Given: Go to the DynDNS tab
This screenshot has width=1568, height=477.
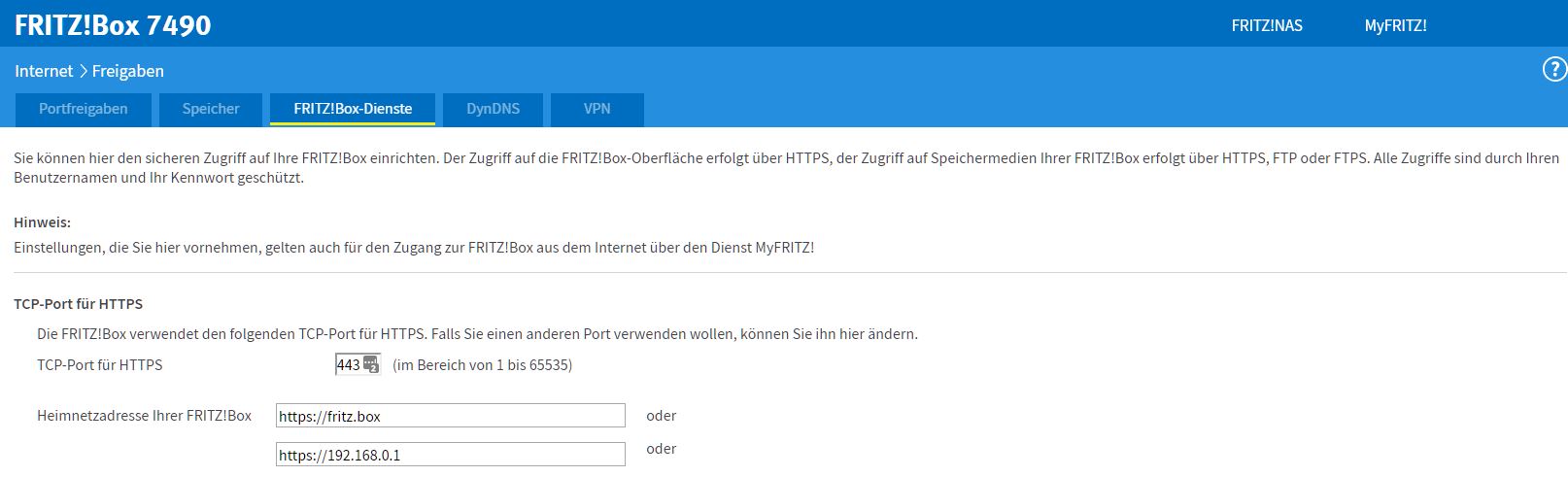Looking at the screenshot, I should click(493, 109).
